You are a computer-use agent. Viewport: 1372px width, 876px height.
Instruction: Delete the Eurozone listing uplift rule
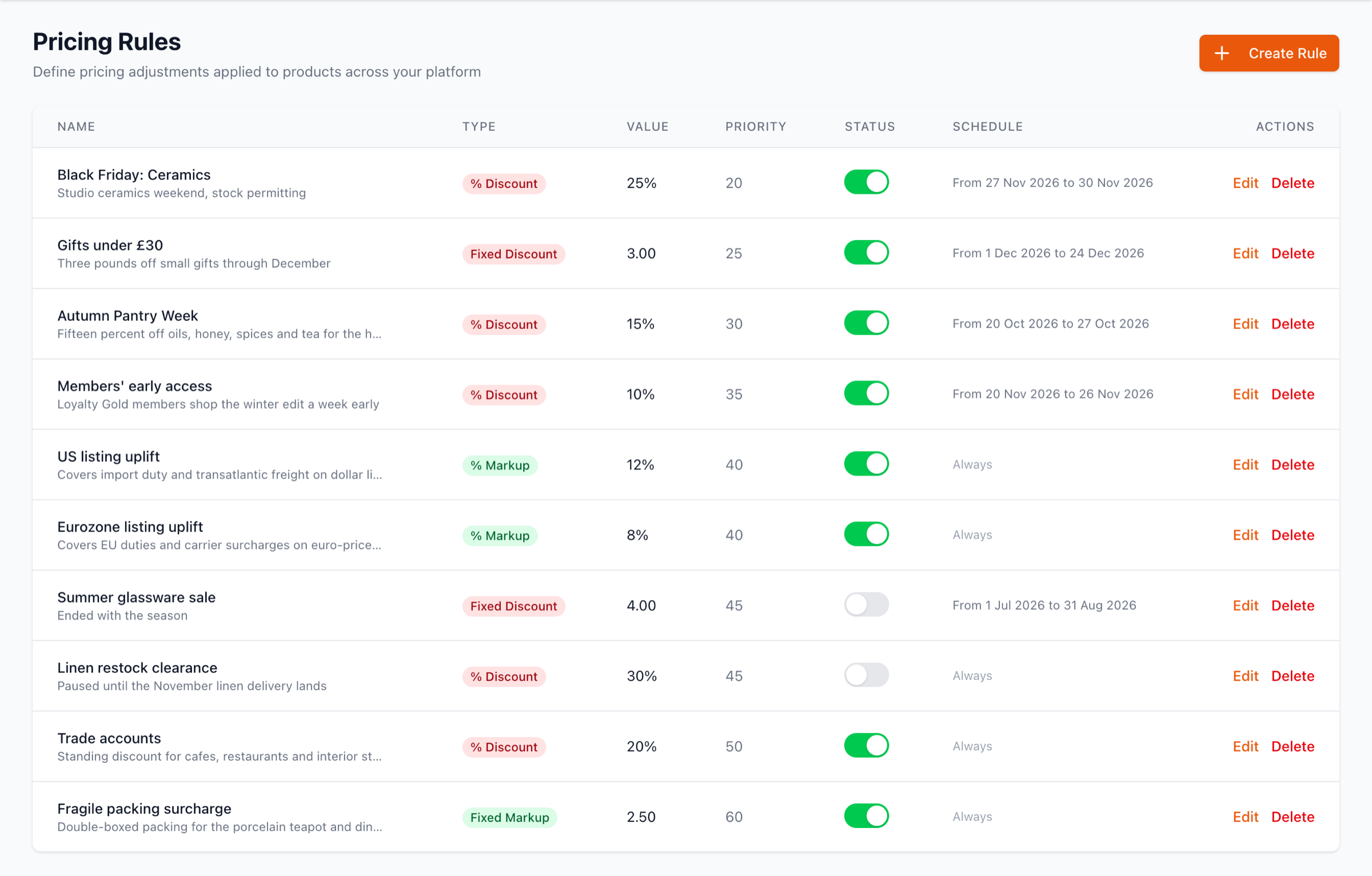[x=1293, y=535]
